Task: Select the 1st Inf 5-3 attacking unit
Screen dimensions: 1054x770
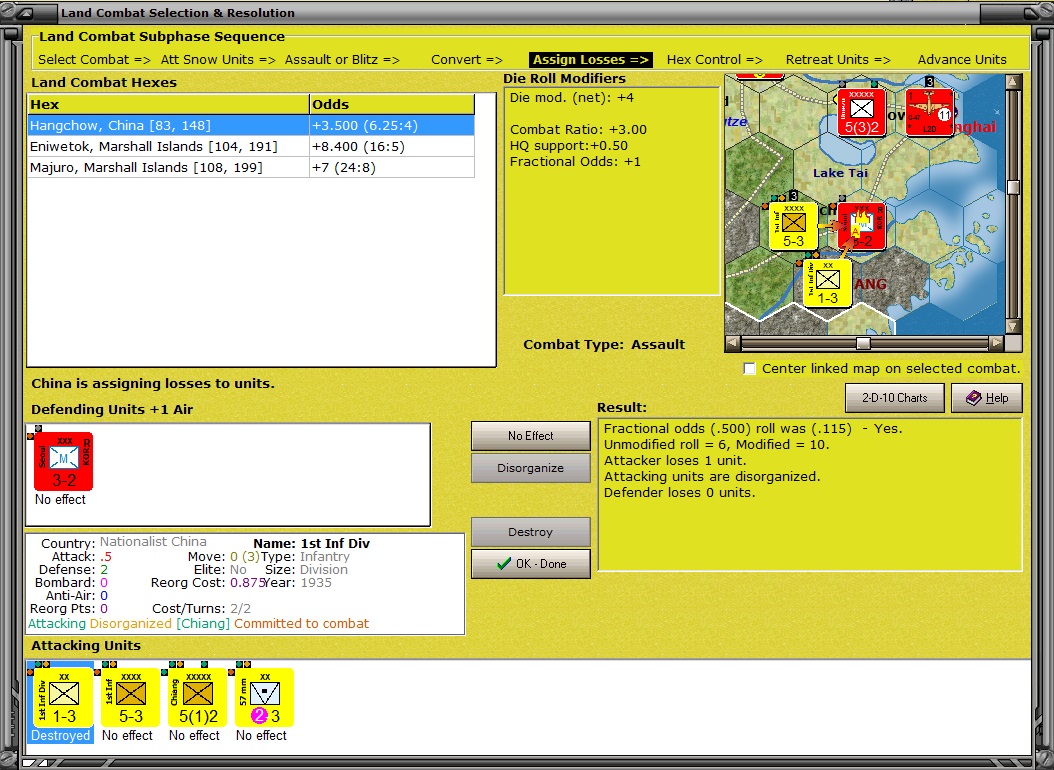Action: pos(130,697)
